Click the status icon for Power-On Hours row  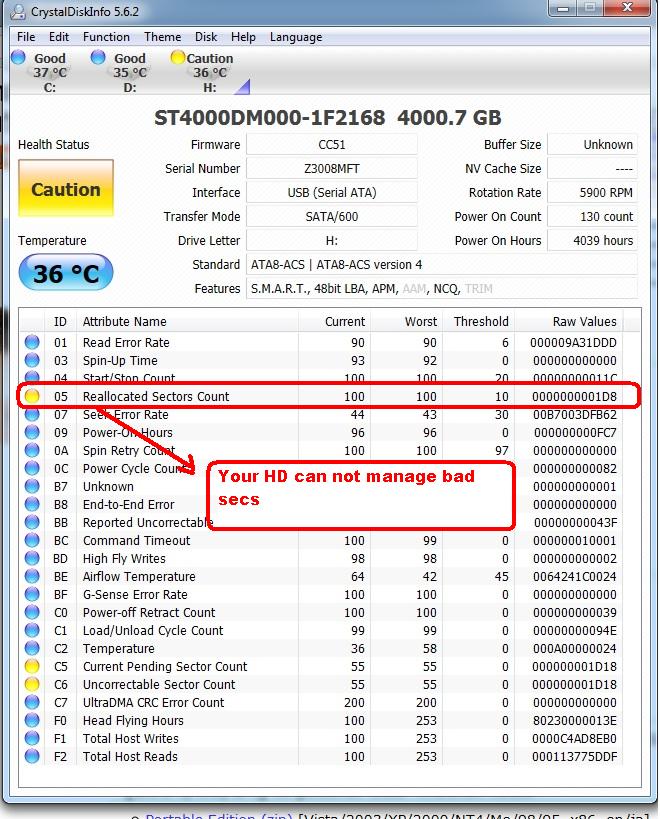(x=32, y=432)
